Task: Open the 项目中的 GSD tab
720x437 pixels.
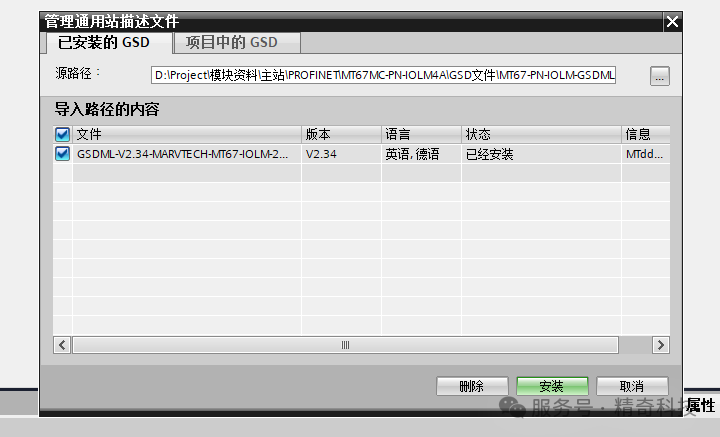Action: click(237, 43)
